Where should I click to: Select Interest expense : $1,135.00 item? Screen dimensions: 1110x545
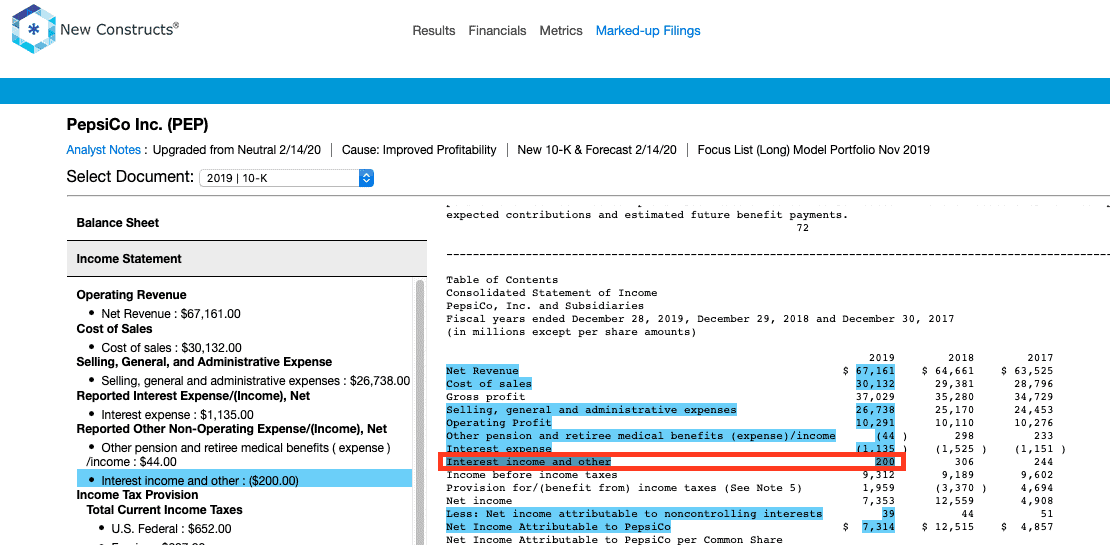tap(177, 415)
